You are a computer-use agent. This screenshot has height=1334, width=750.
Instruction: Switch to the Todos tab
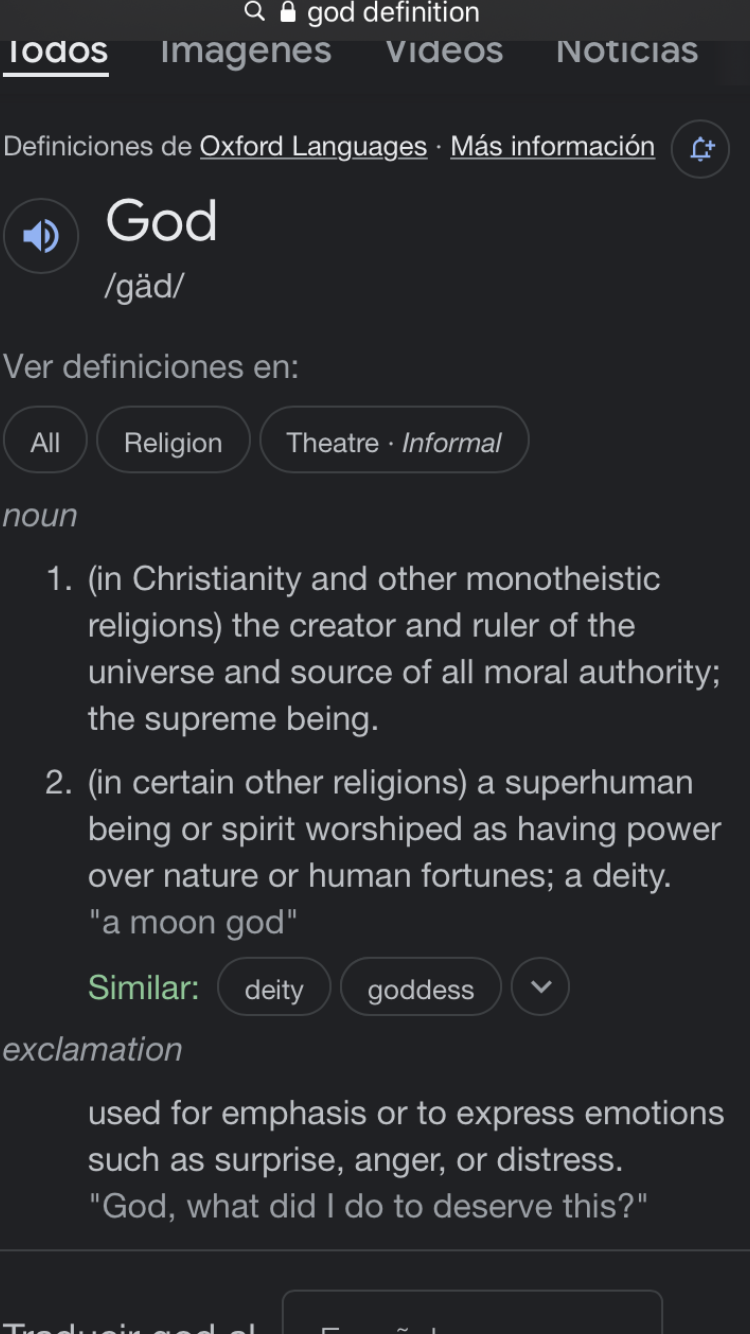pos(57,52)
